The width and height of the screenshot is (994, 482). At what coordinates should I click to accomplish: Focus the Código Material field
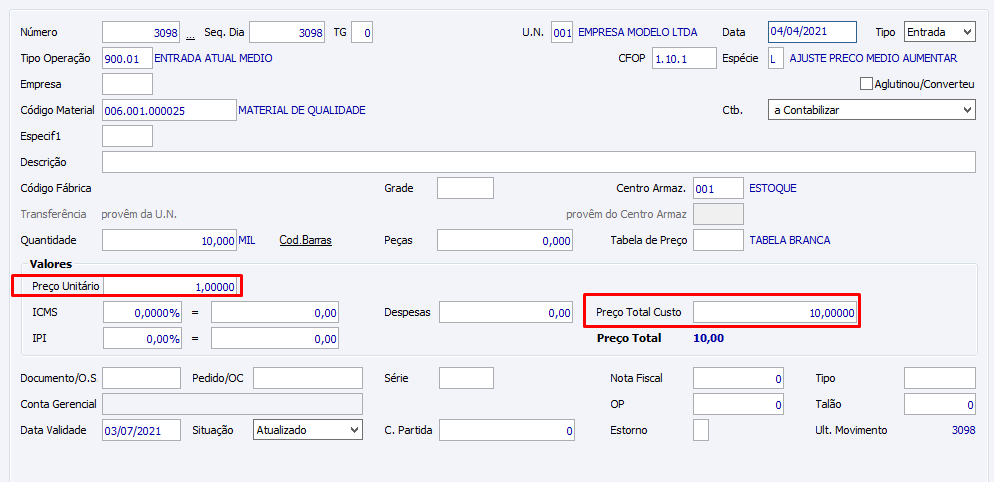pyautogui.click(x=168, y=110)
